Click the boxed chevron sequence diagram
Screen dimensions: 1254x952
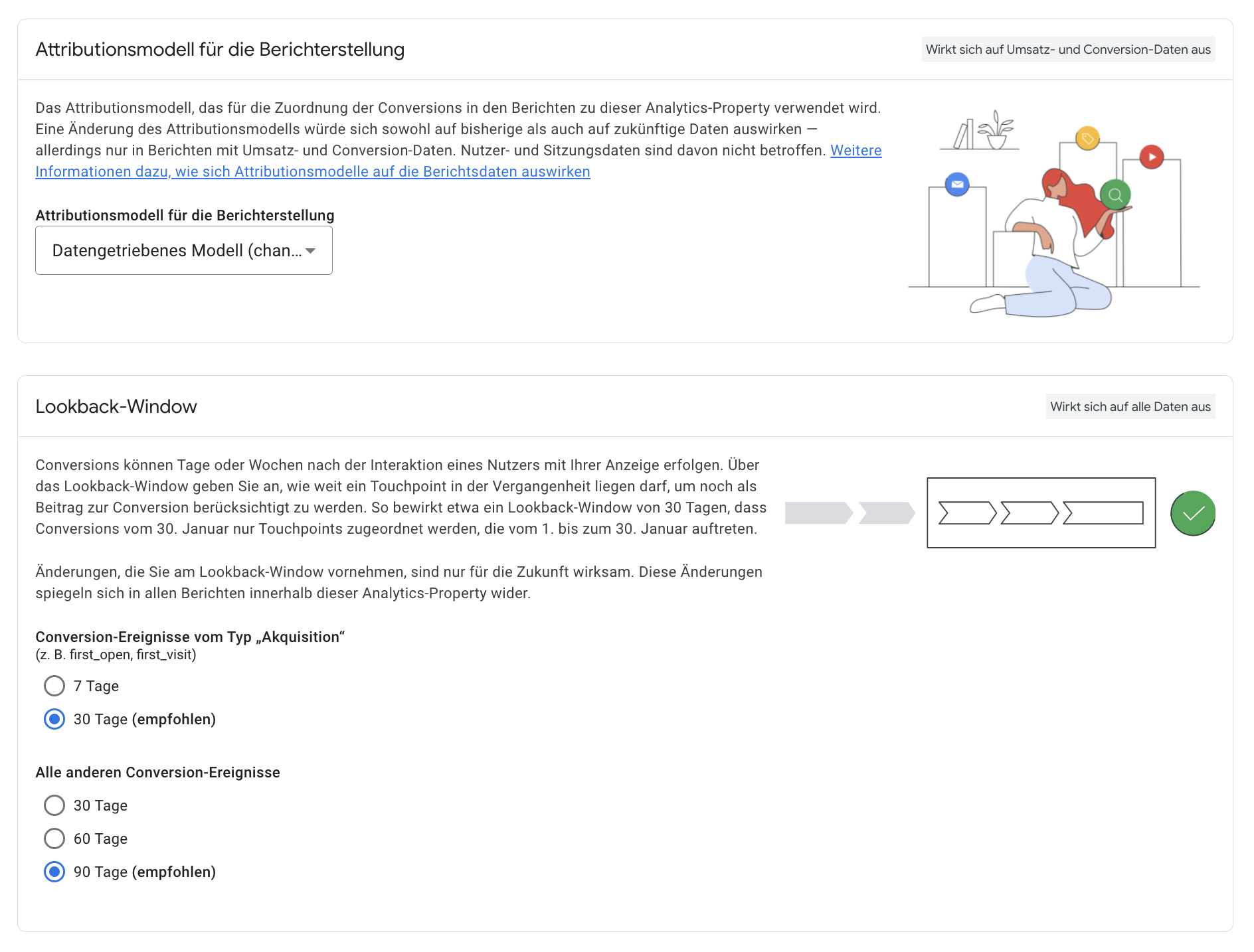click(1041, 513)
